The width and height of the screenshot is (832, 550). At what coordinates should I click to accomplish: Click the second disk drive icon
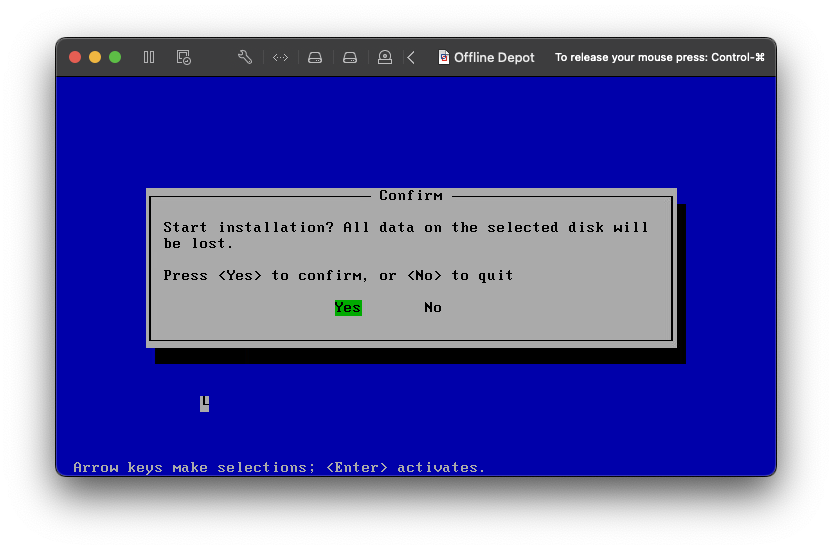point(350,57)
